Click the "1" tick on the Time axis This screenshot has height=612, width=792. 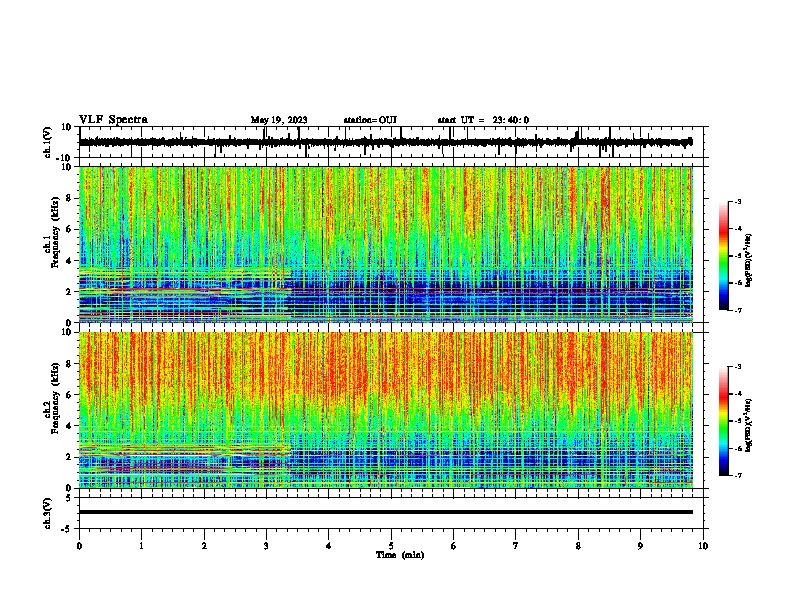141,546
